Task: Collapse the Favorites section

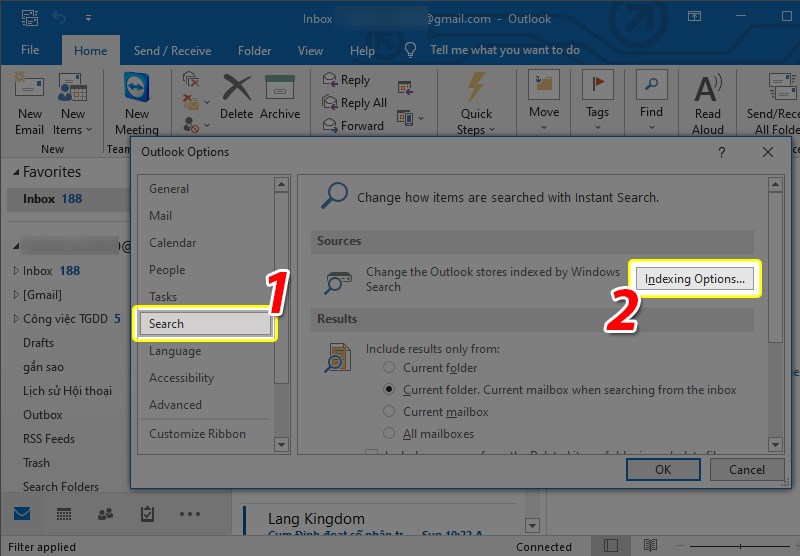Action: tap(16, 172)
